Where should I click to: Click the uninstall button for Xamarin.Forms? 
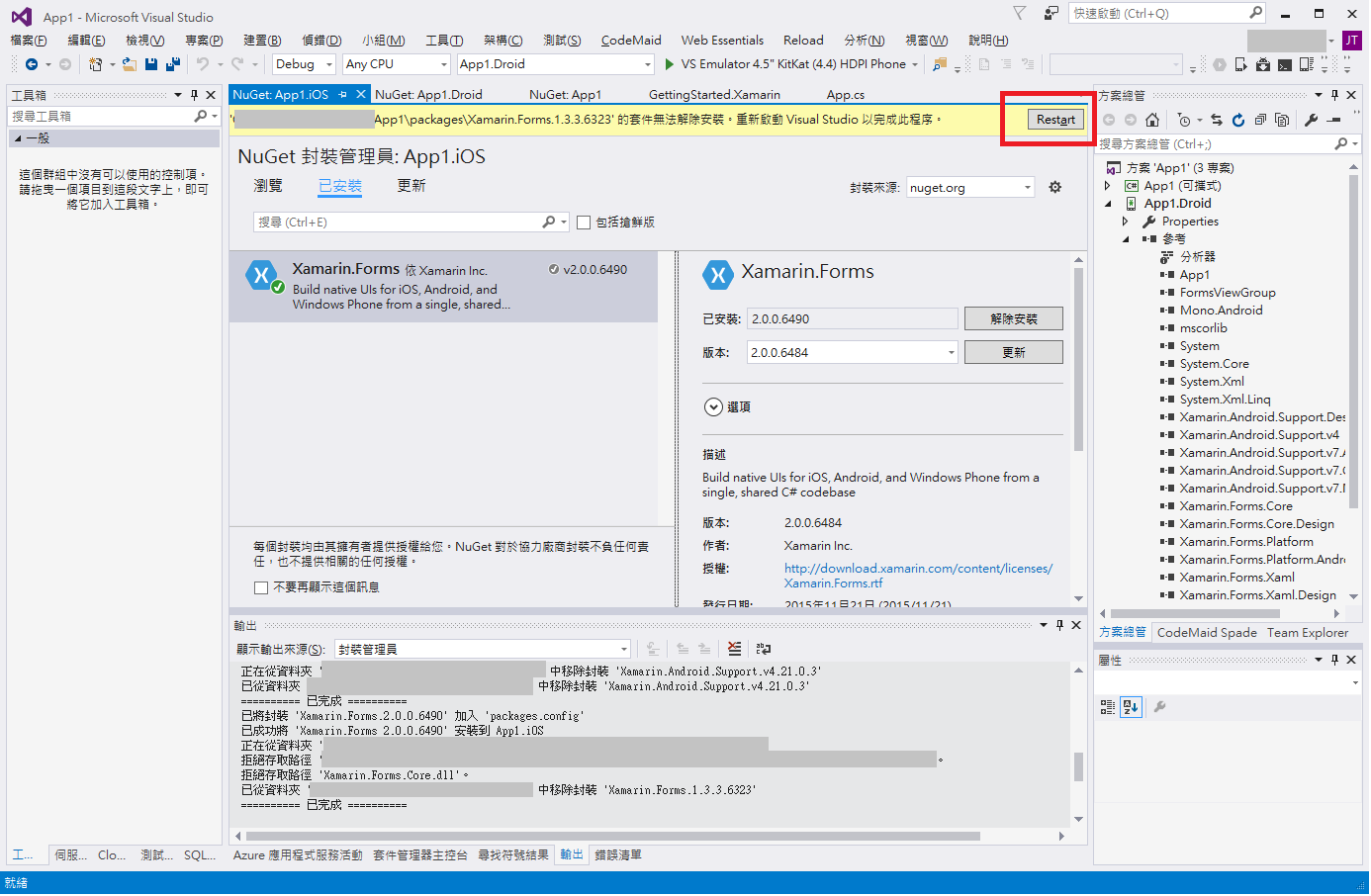coord(1014,318)
